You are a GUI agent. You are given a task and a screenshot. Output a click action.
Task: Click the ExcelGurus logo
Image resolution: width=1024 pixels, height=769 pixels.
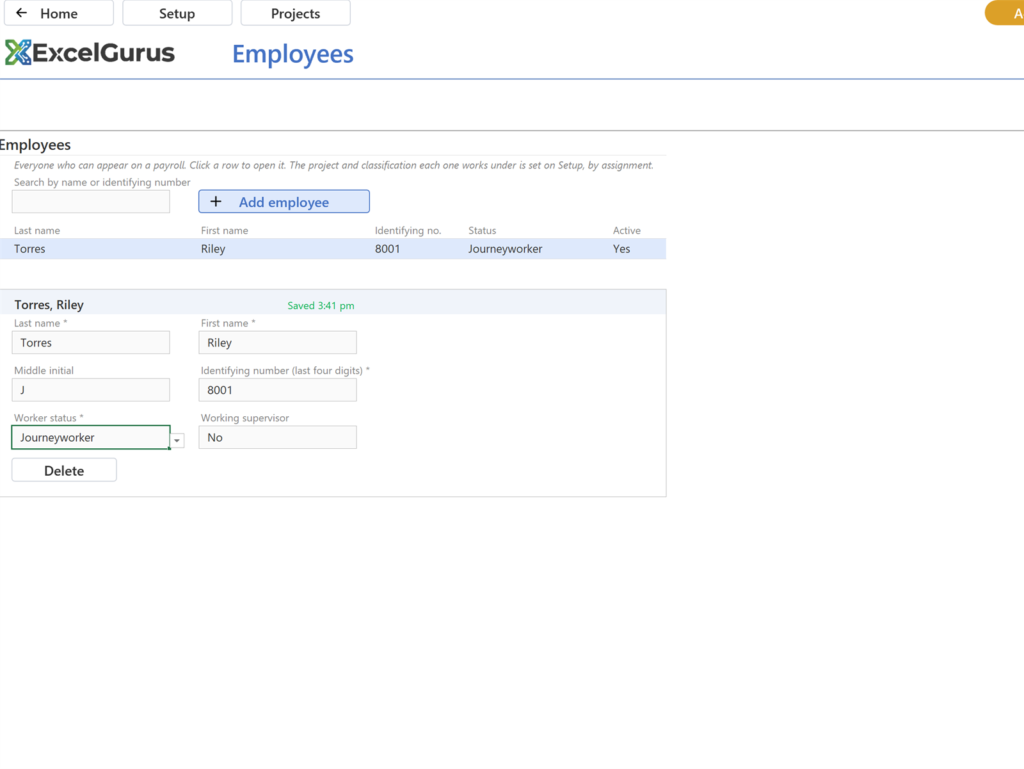tap(90, 53)
